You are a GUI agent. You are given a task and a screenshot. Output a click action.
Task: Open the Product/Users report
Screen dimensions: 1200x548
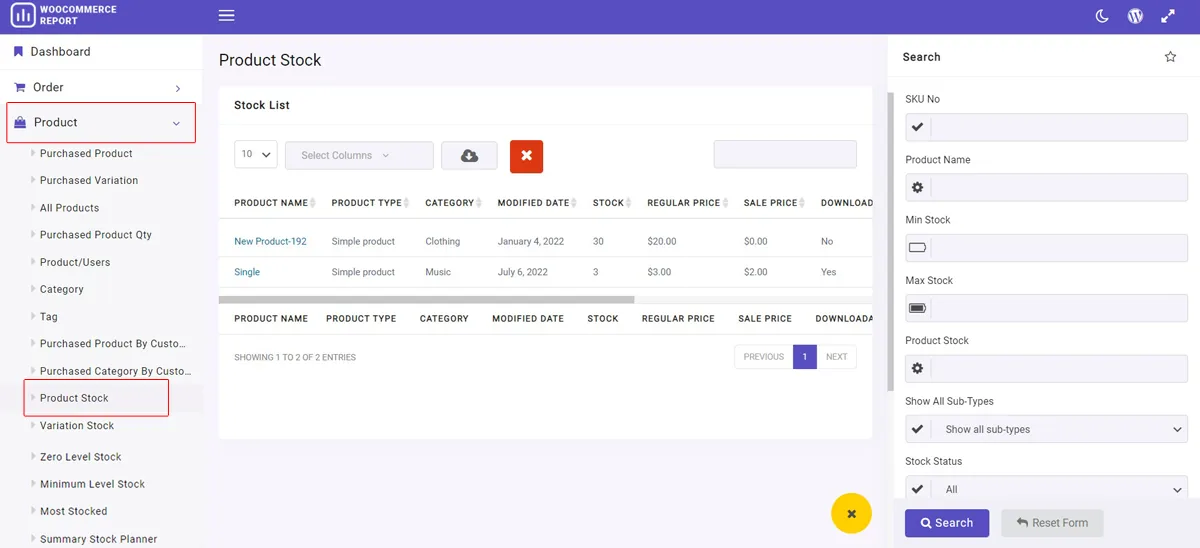[x=75, y=262]
